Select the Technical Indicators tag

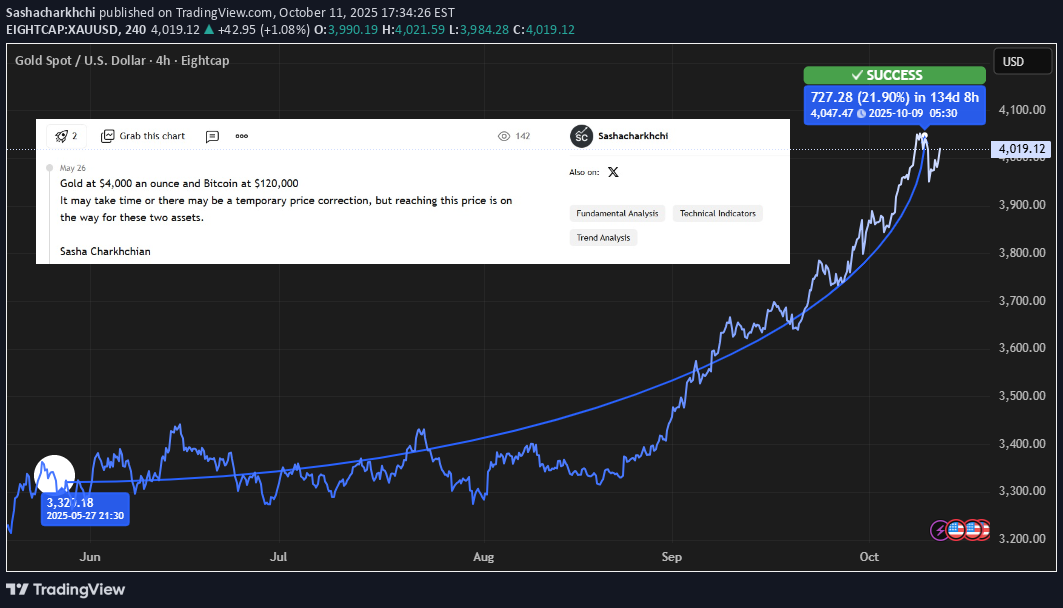[718, 213]
